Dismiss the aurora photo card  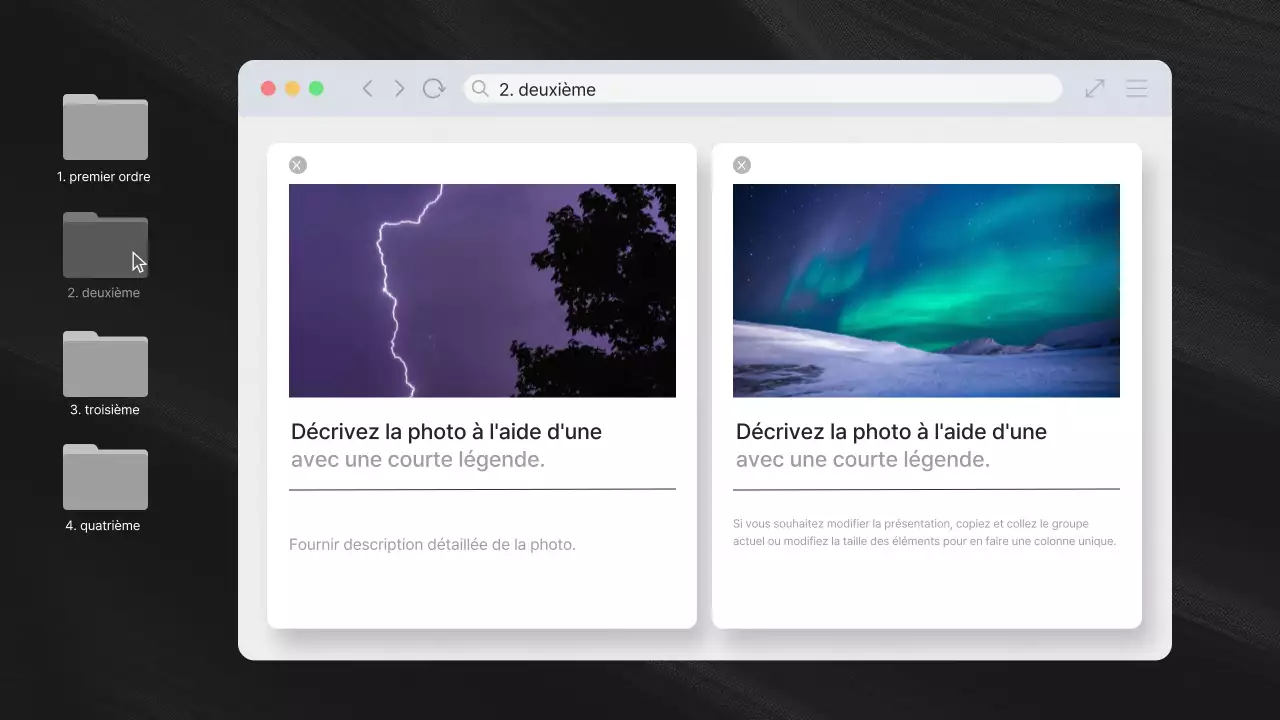(x=741, y=164)
